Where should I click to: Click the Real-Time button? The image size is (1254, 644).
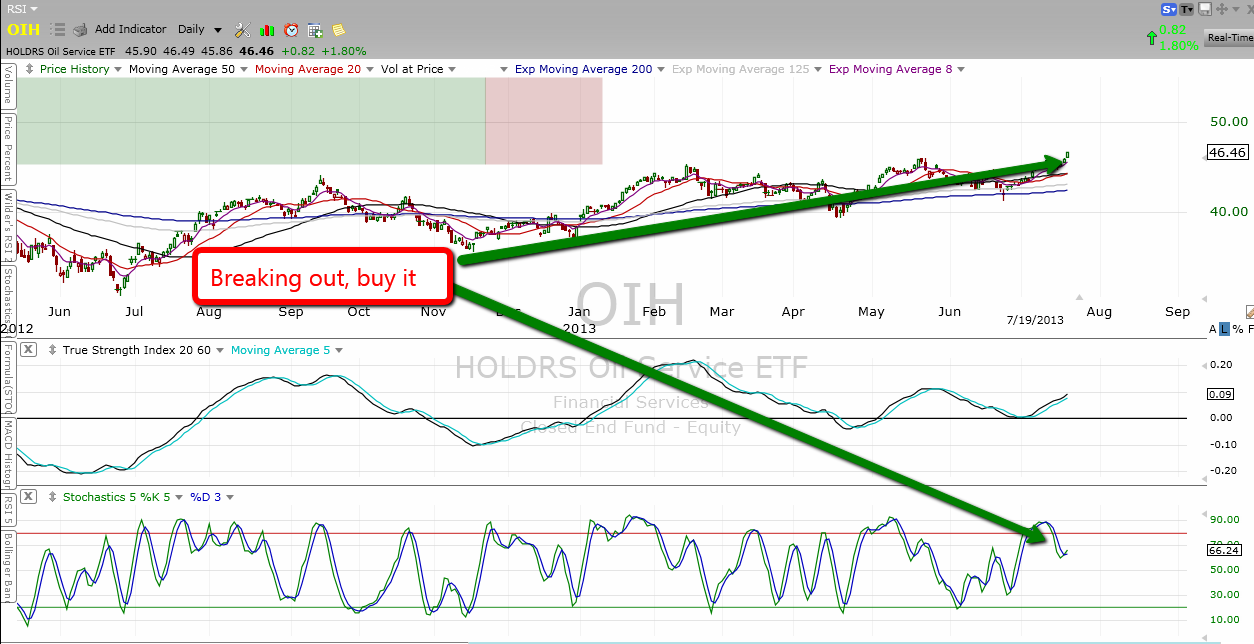(x=1230, y=38)
